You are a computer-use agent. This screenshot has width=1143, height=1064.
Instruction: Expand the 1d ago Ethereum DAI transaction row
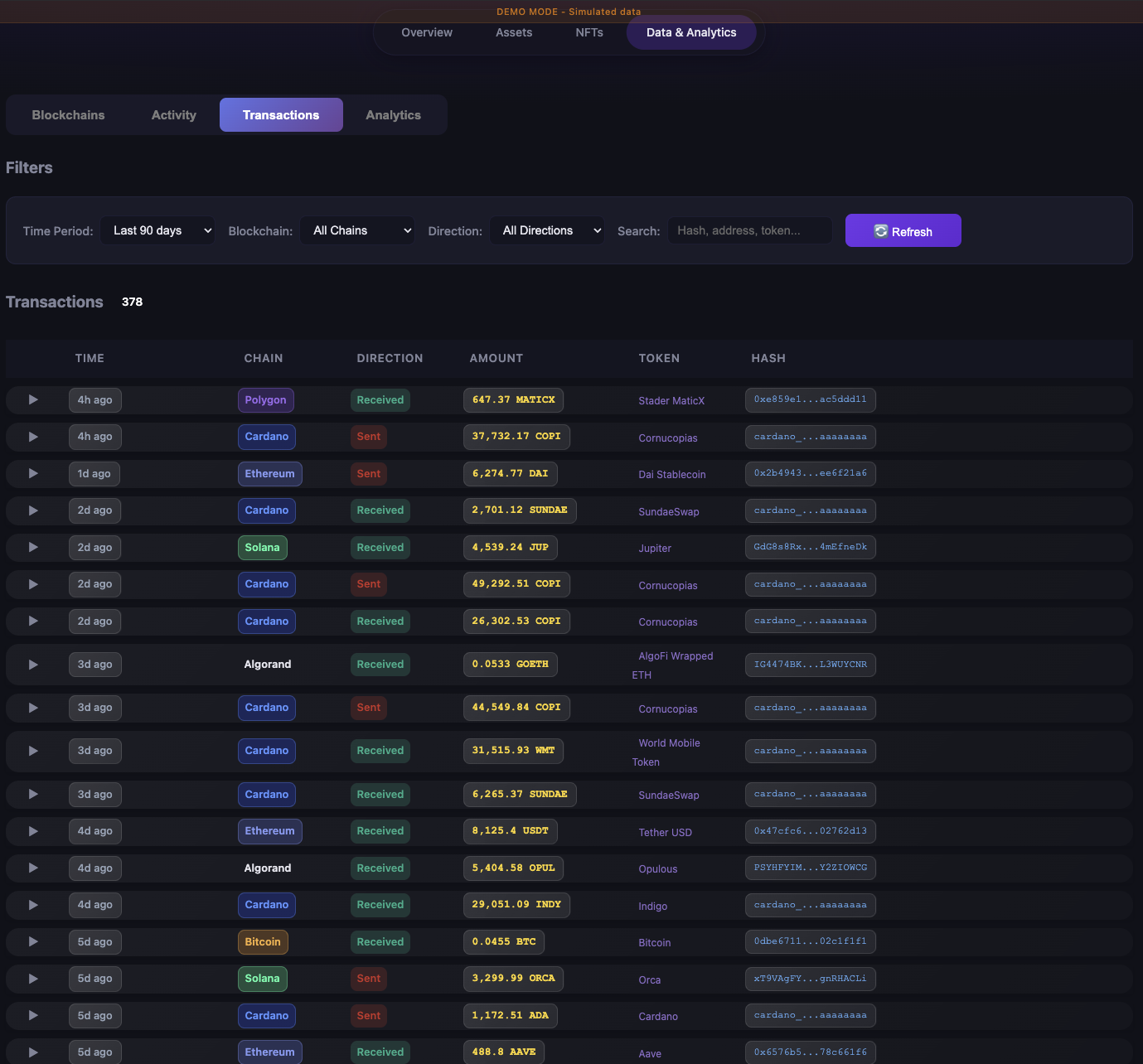pyautogui.click(x=33, y=473)
